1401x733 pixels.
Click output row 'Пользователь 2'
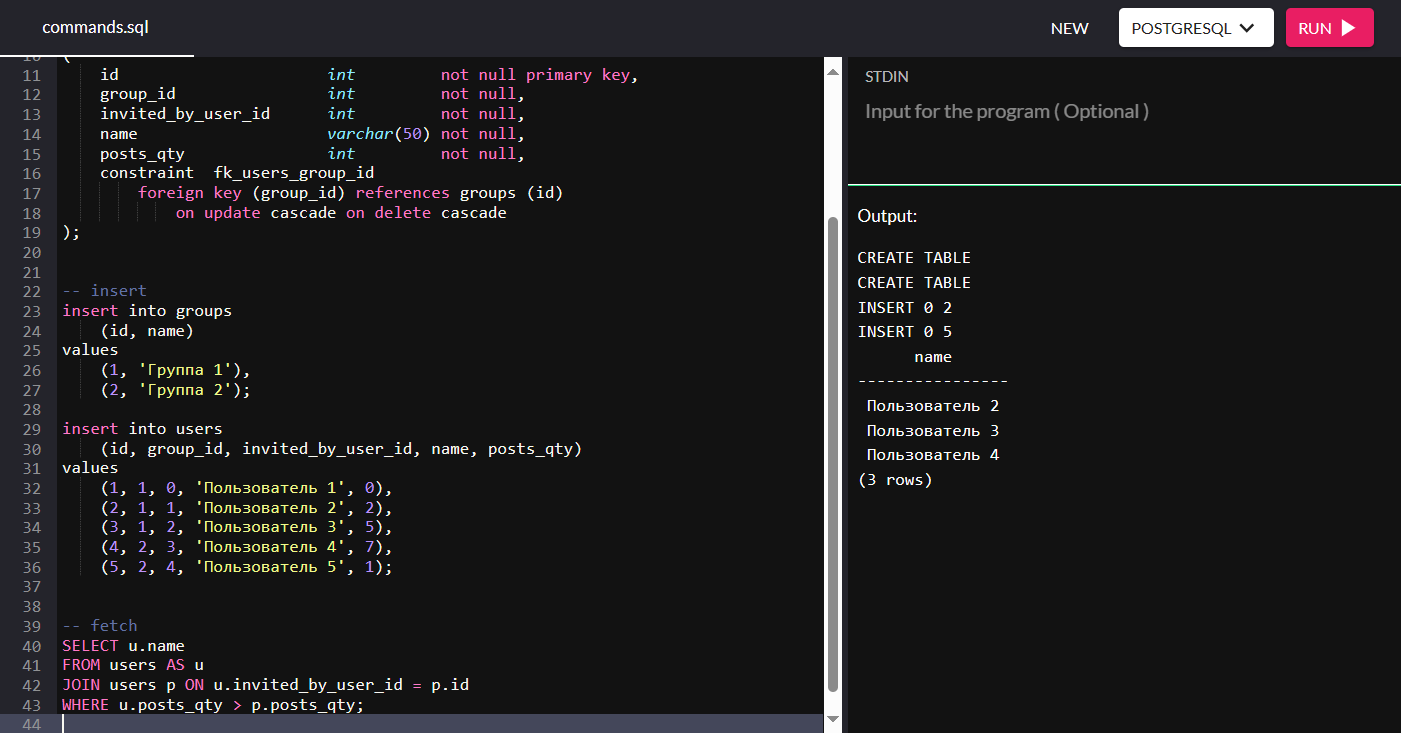click(933, 406)
